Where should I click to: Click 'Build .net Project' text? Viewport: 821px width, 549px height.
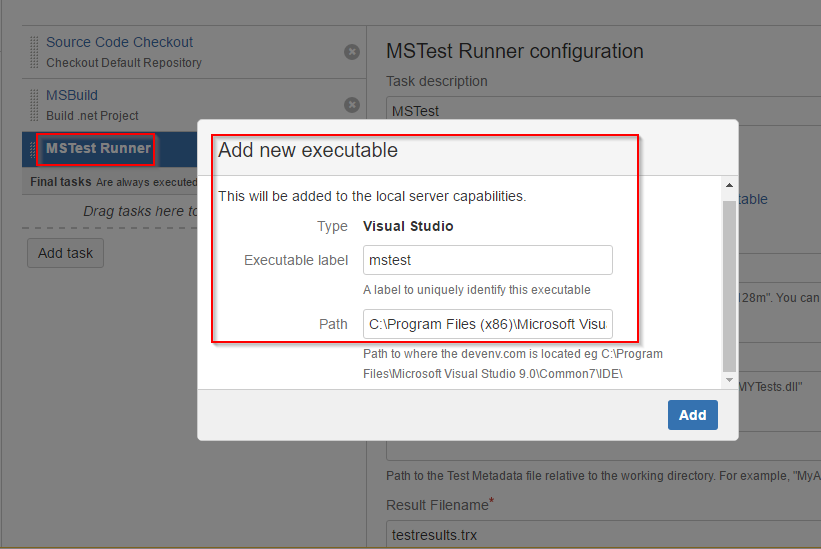coord(92,116)
